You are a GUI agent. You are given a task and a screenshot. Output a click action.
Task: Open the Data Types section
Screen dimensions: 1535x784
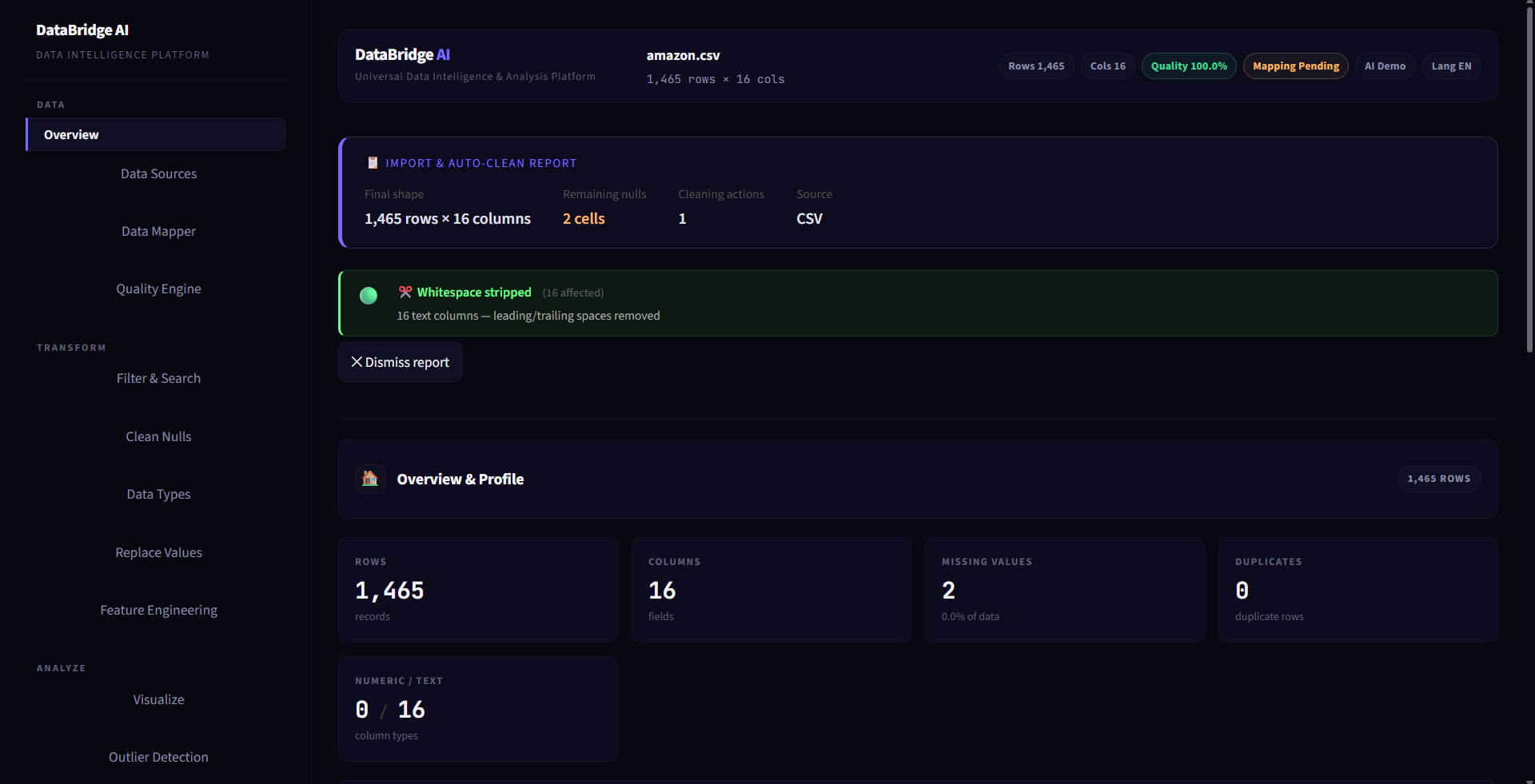point(158,494)
